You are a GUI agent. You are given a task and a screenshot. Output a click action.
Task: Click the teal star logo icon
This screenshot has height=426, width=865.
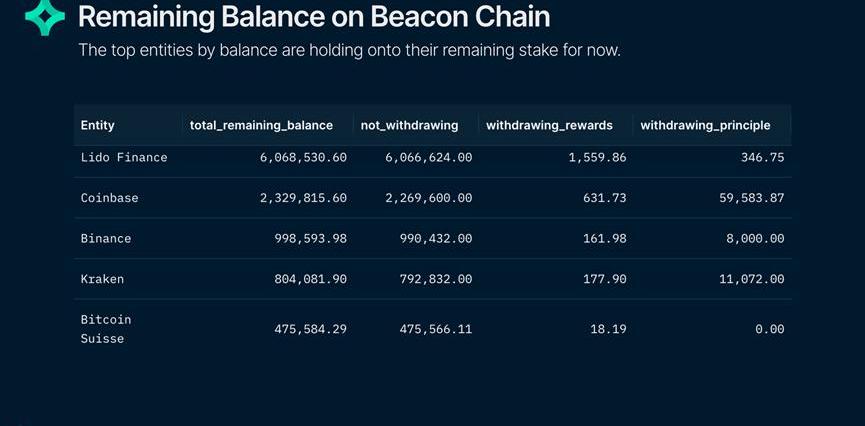tap(45, 17)
